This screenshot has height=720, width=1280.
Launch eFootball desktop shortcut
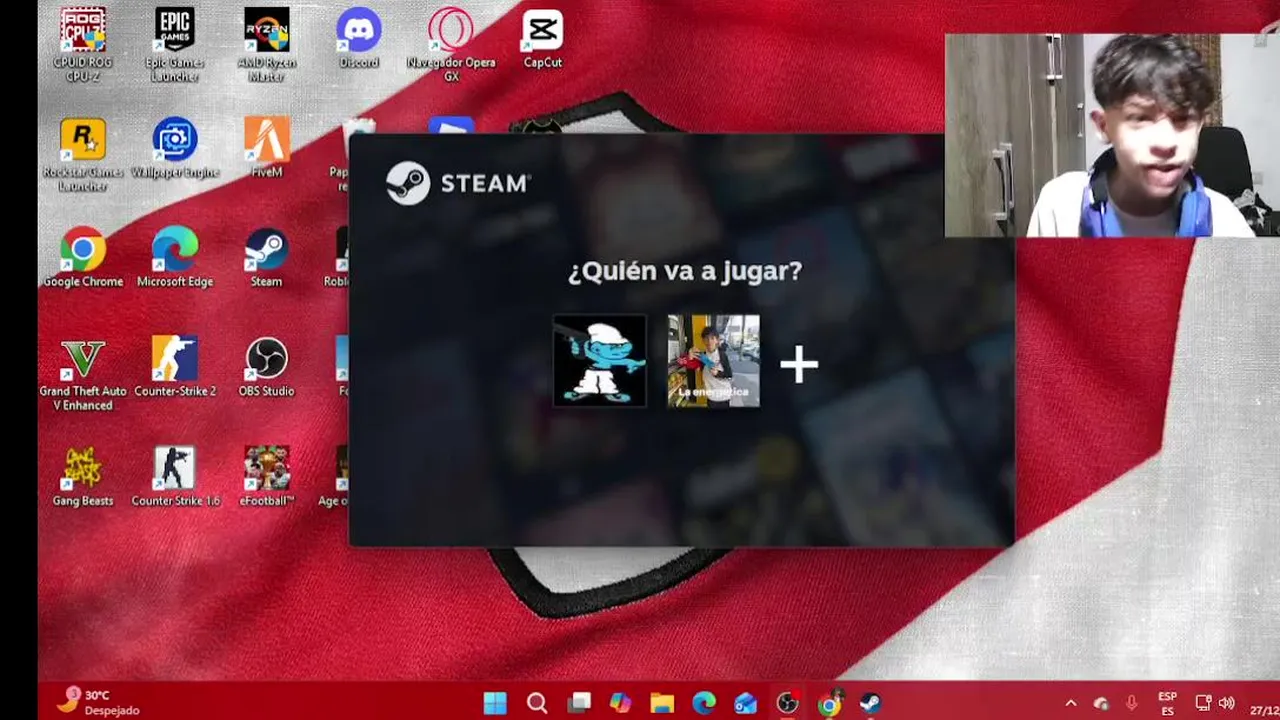(266, 477)
